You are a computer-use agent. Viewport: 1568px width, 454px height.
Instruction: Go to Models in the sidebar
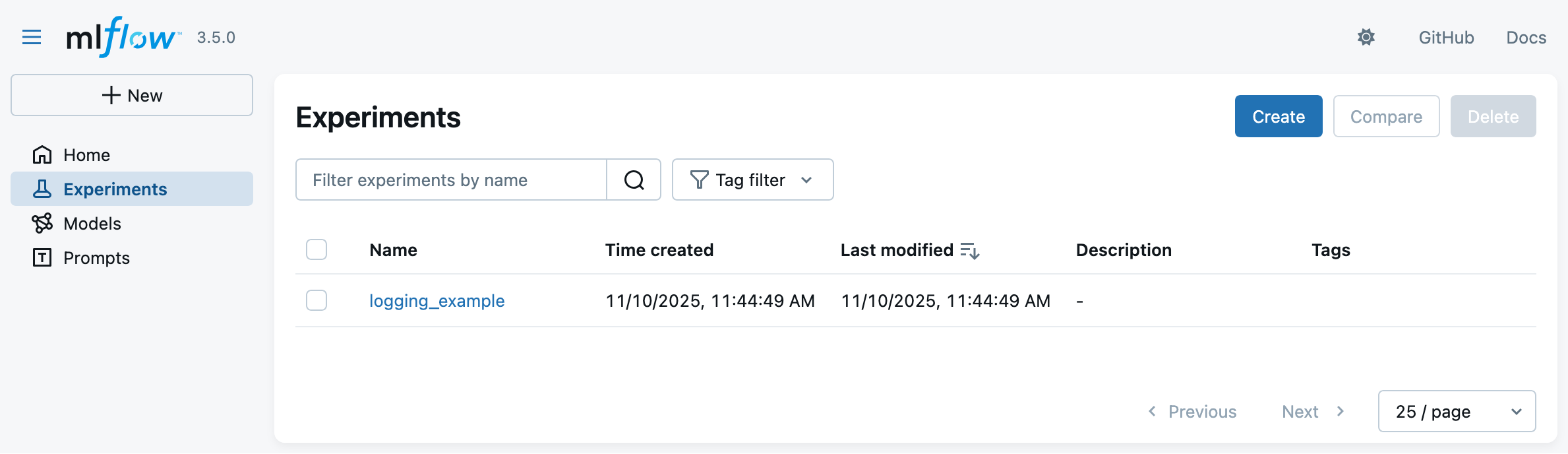tap(92, 224)
